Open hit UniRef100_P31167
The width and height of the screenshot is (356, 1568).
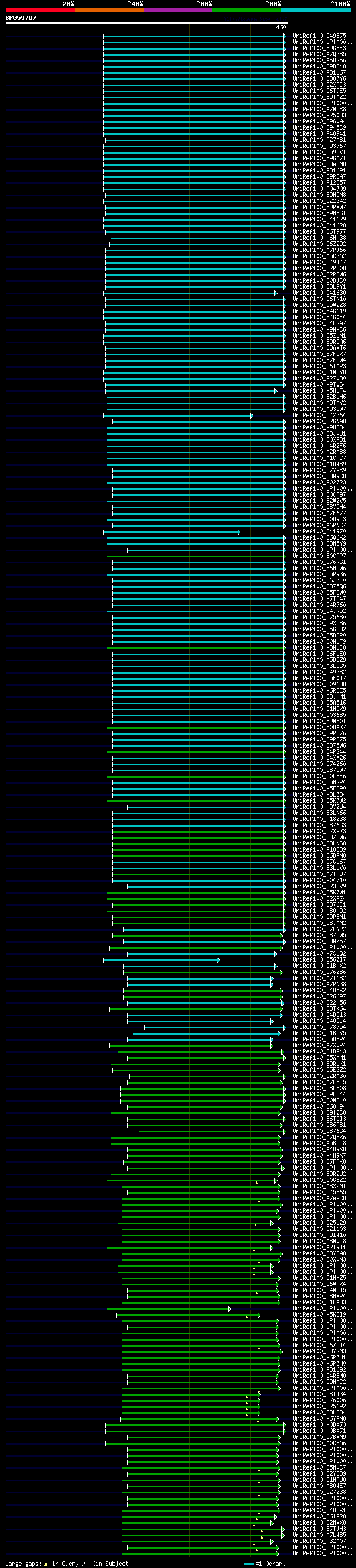pyautogui.click(x=319, y=72)
